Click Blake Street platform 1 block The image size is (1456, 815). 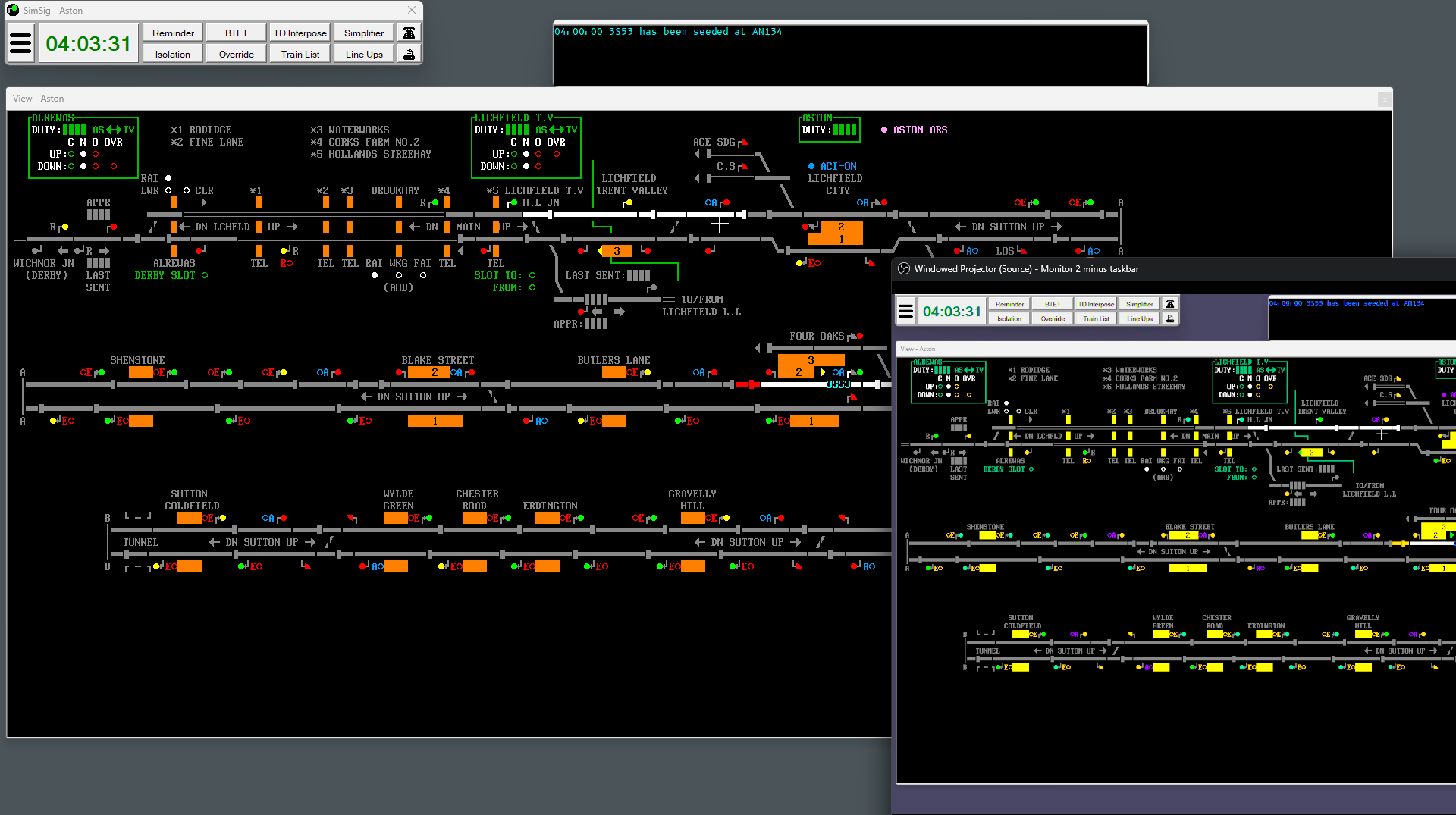(x=435, y=421)
